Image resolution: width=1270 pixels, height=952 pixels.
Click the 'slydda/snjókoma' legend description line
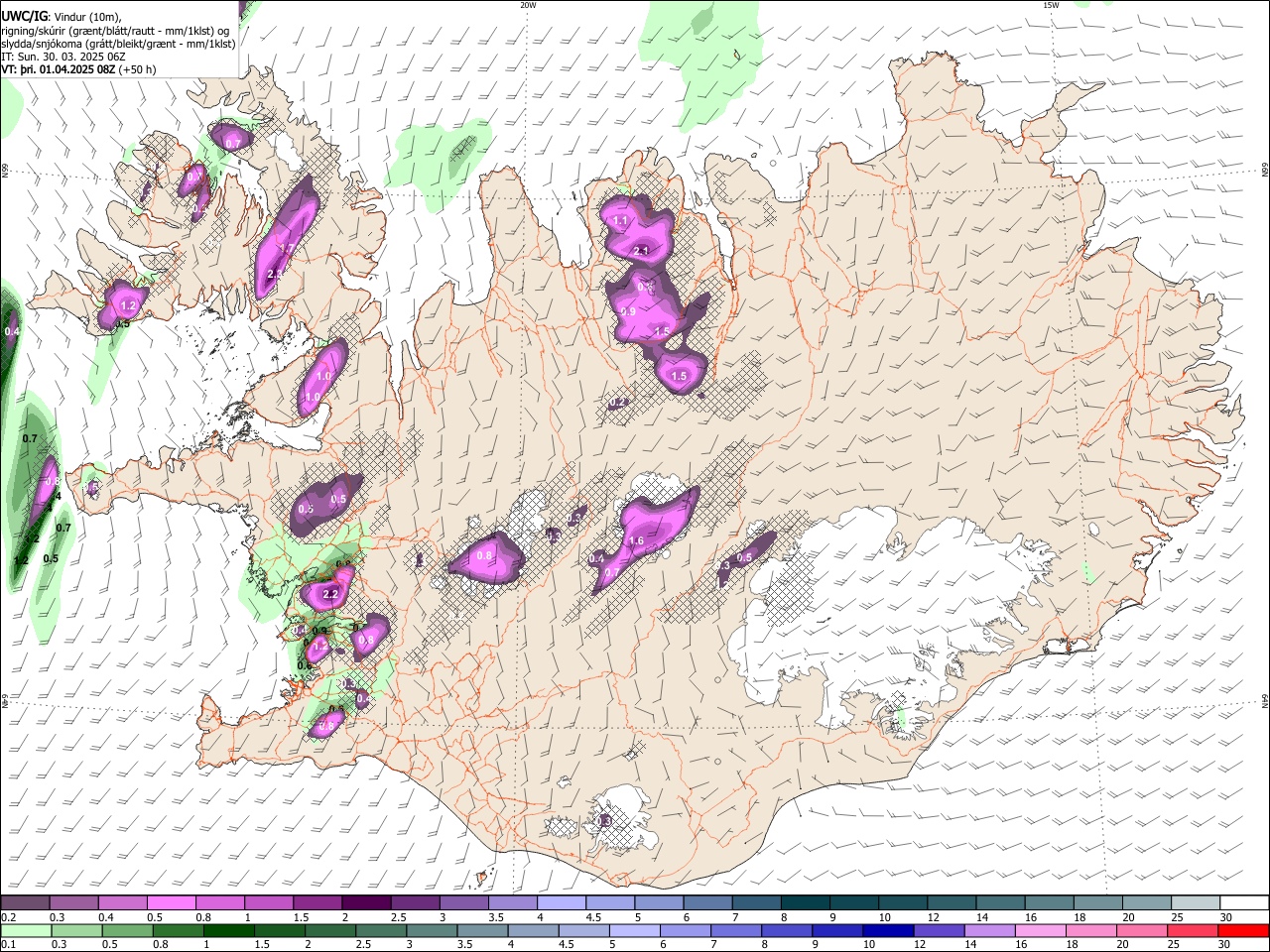click(118, 44)
